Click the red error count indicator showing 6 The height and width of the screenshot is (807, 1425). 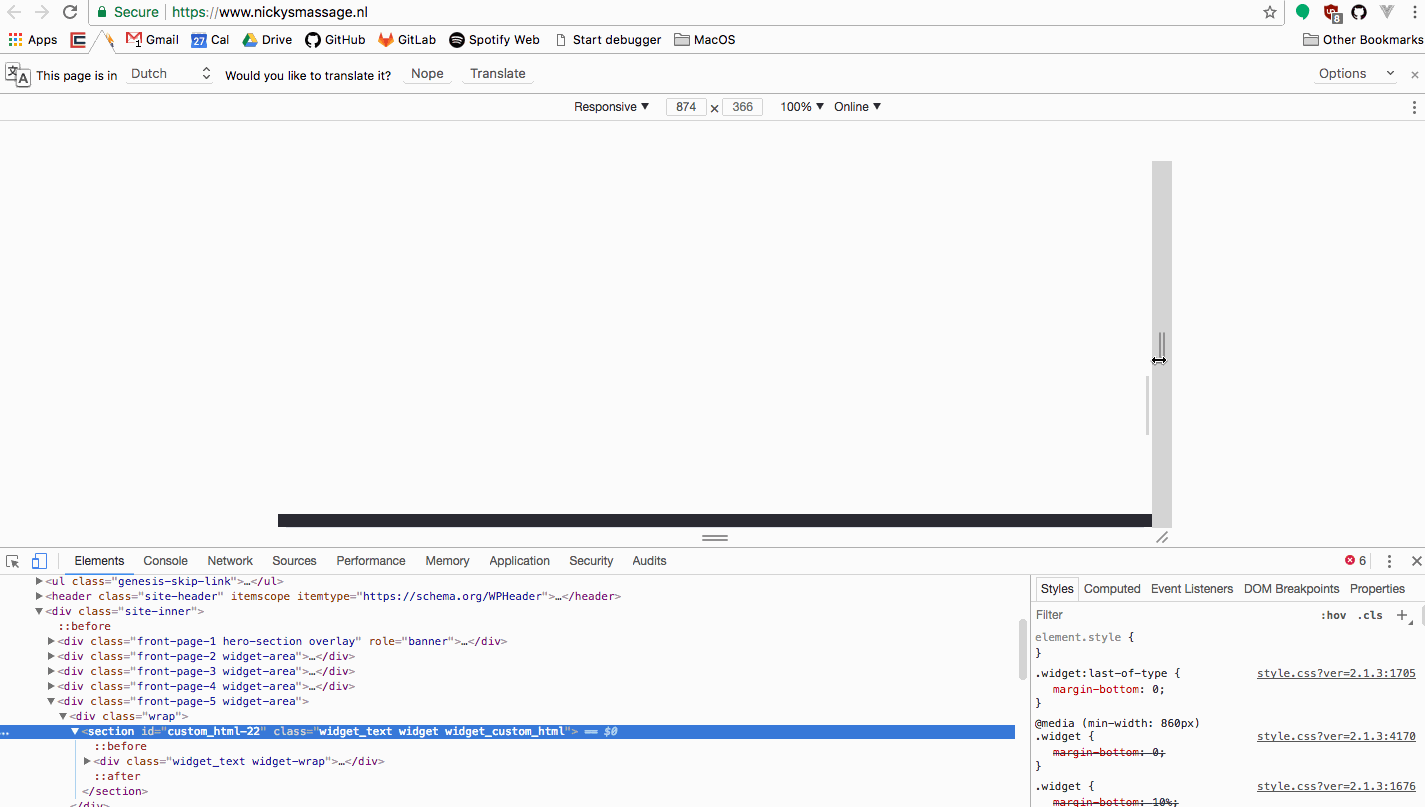pos(1356,561)
